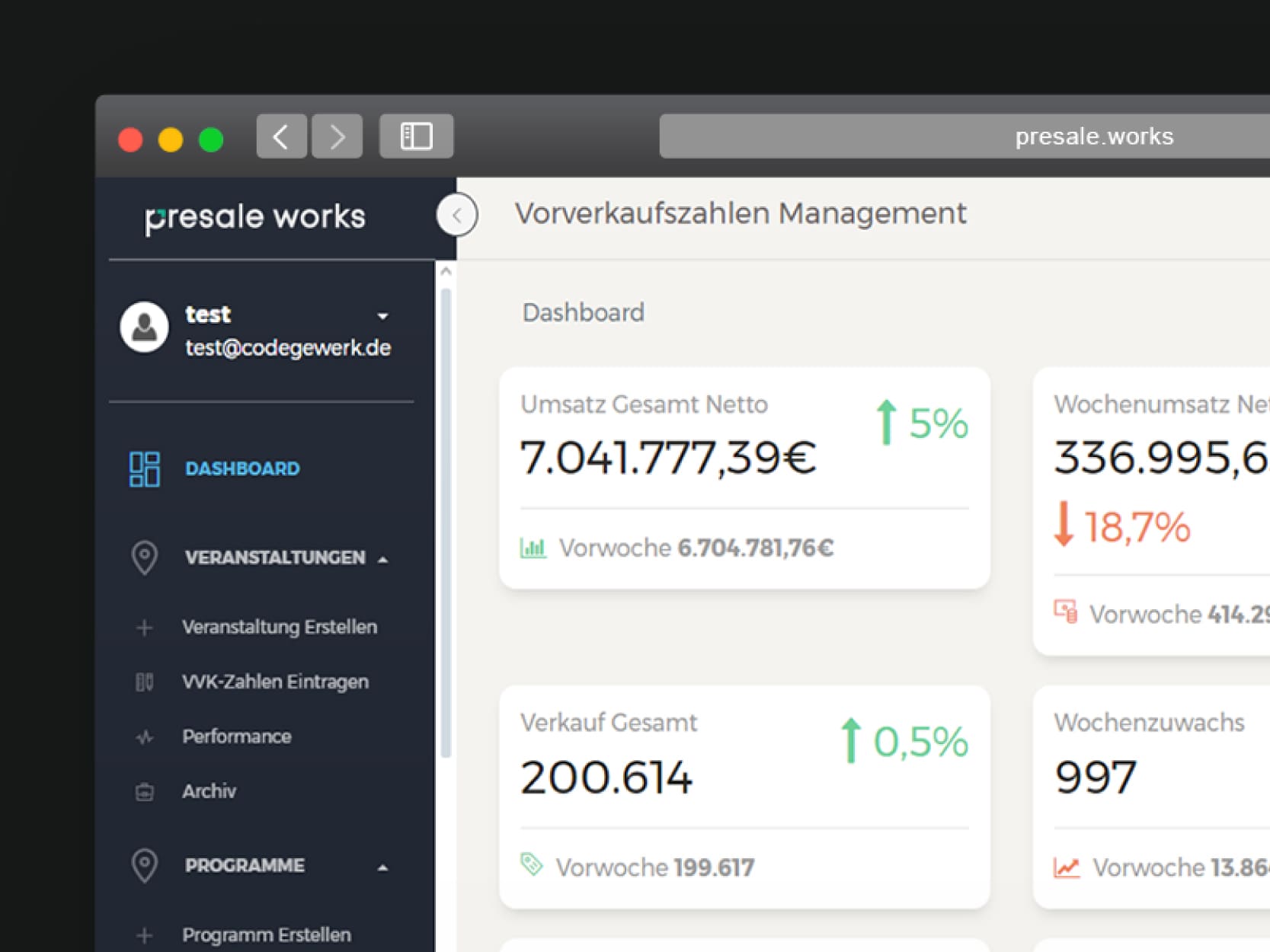
Task: Click the 200.614 value
Action: coord(606,778)
